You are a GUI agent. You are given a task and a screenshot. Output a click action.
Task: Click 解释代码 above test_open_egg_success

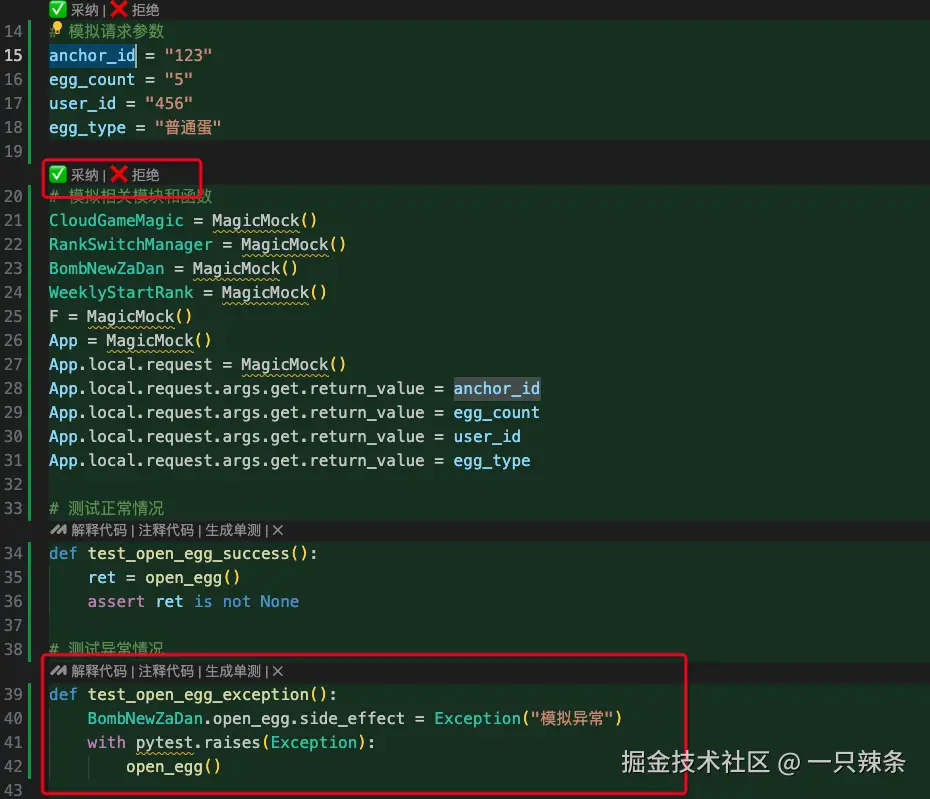[99, 530]
